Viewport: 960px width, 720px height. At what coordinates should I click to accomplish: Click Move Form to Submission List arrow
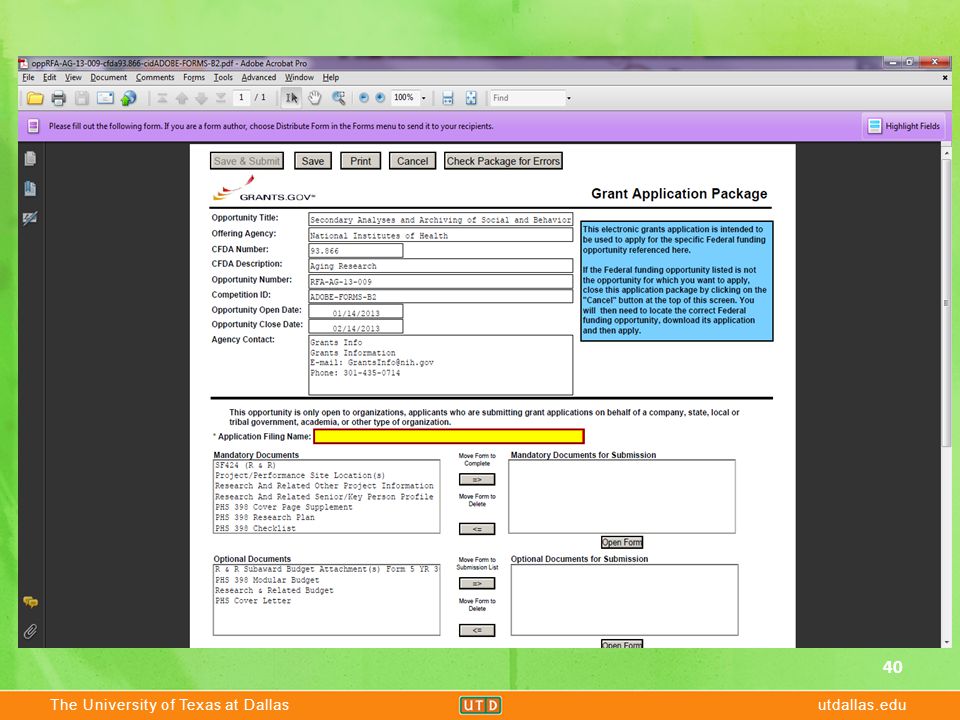pyautogui.click(x=477, y=583)
